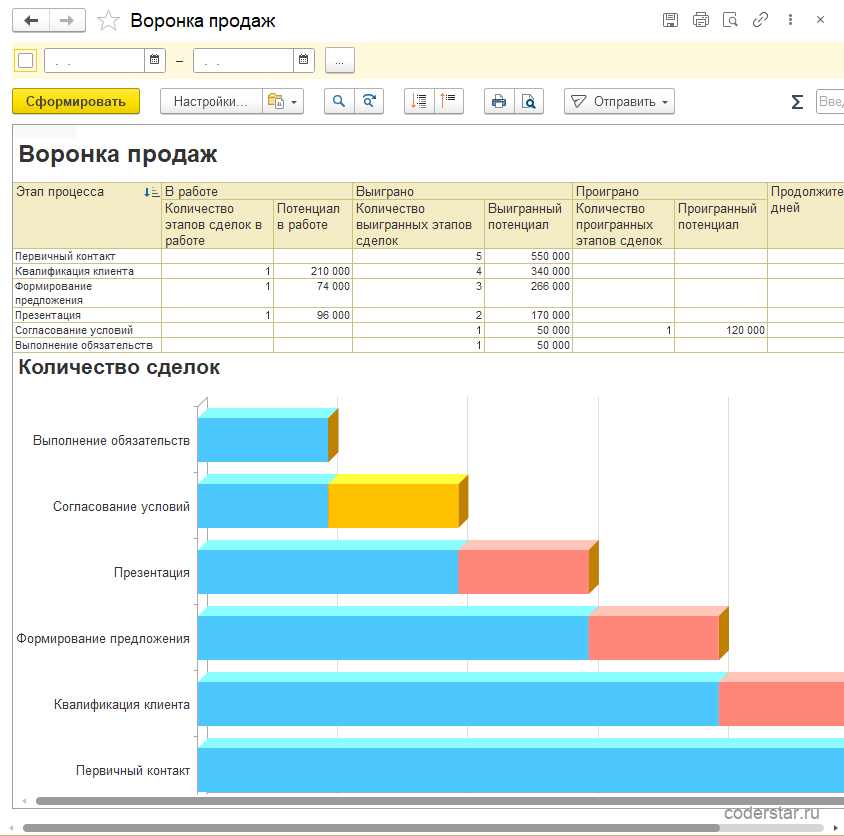Image resolution: width=844 pixels, height=836 pixels.
Task: Click the Find next icon
Action: click(x=369, y=101)
